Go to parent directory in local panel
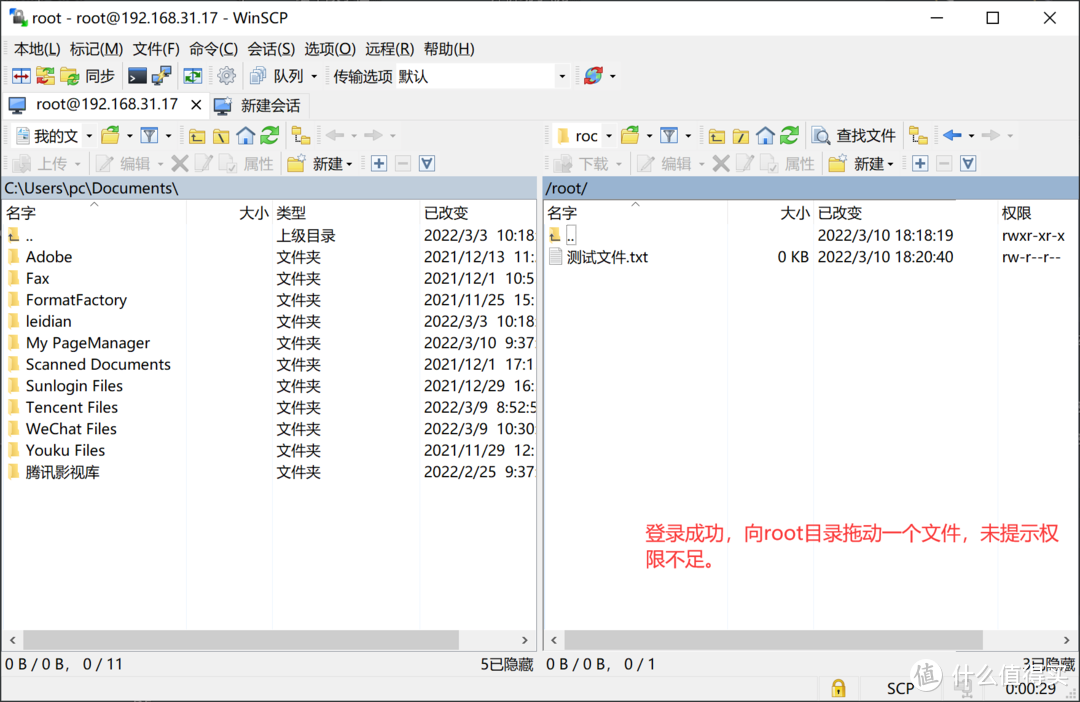The image size is (1080, 702). click(x=197, y=136)
